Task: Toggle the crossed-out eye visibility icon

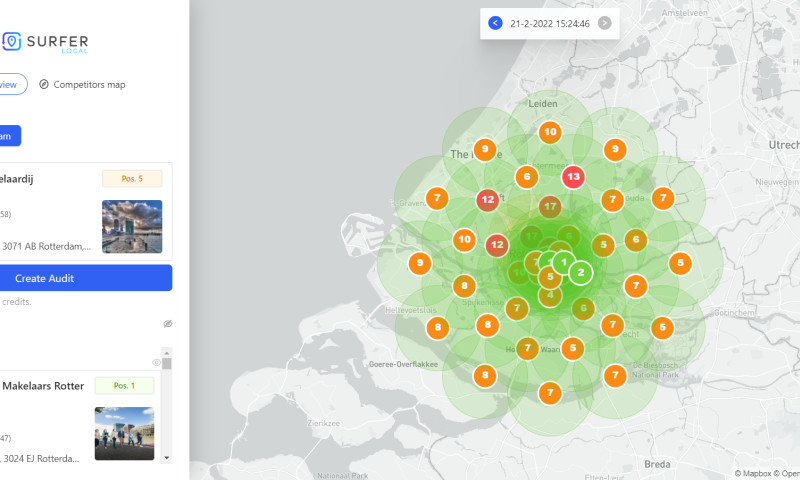Action: click(167, 324)
